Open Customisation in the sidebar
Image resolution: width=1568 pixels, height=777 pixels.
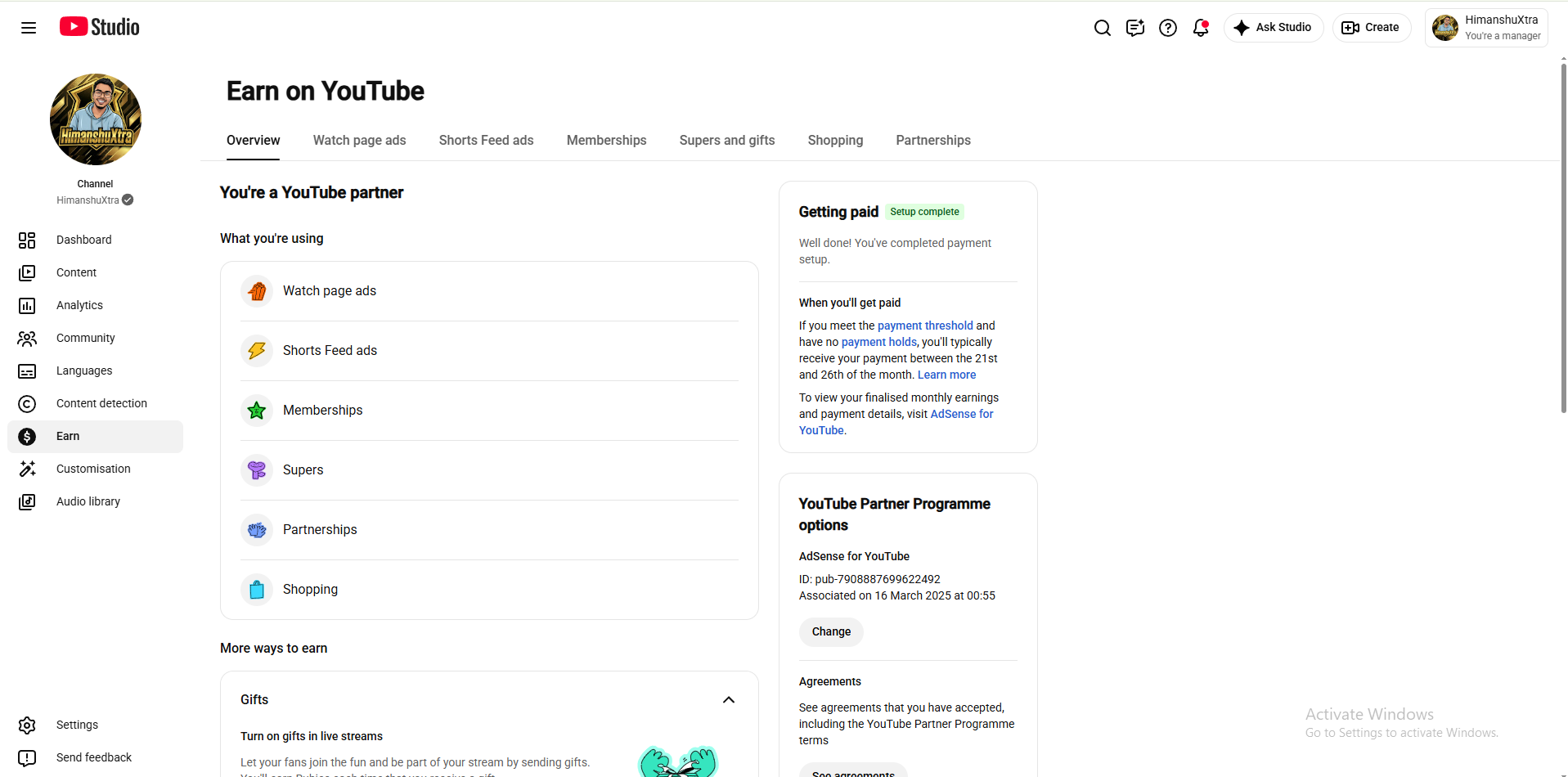click(x=95, y=469)
